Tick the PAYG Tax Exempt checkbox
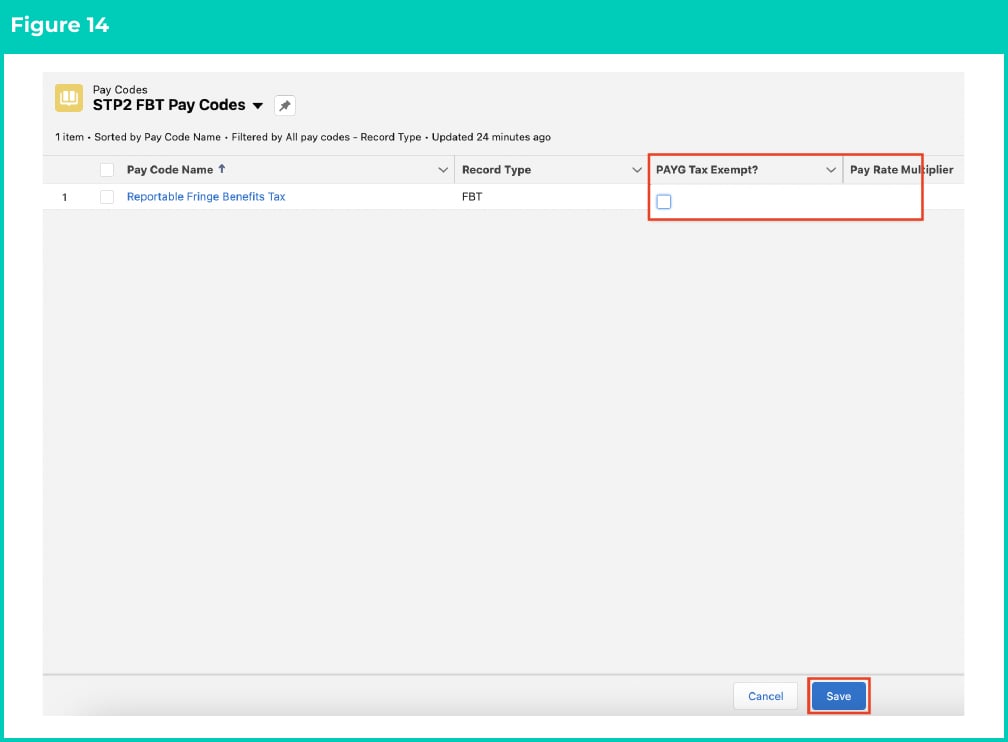Image resolution: width=1008 pixels, height=742 pixels. click(x=663, y=201)
